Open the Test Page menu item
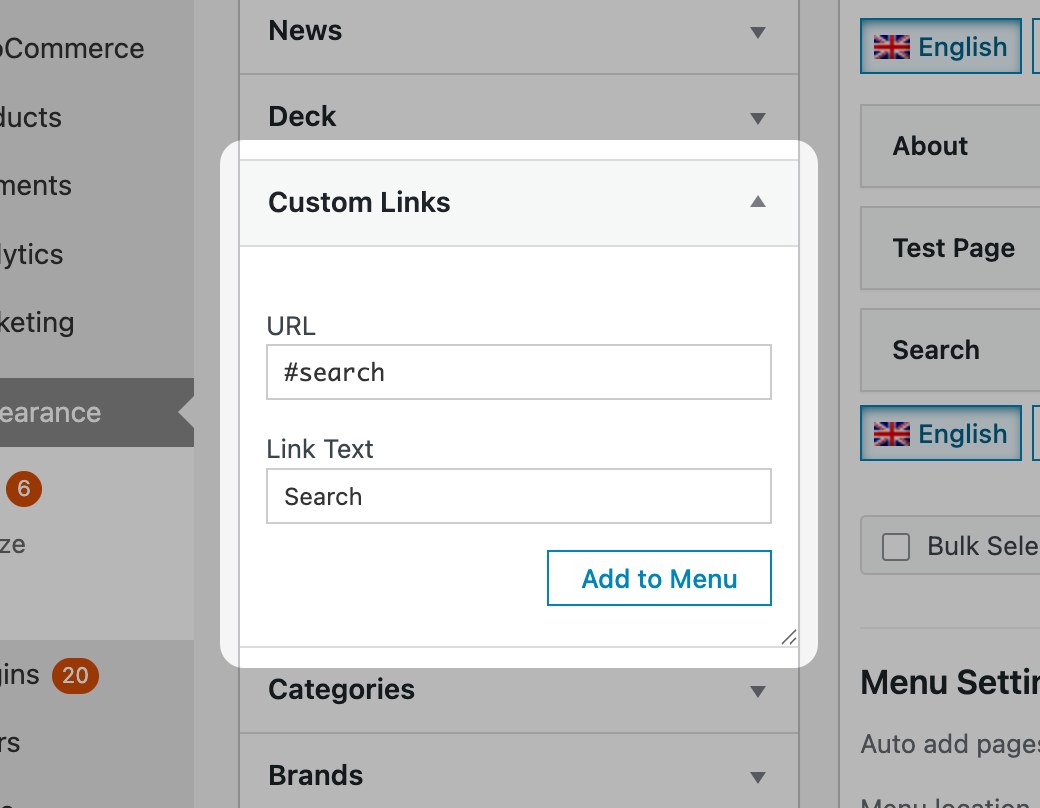Viewport: 1040px width, 808px height. (950, 248)
